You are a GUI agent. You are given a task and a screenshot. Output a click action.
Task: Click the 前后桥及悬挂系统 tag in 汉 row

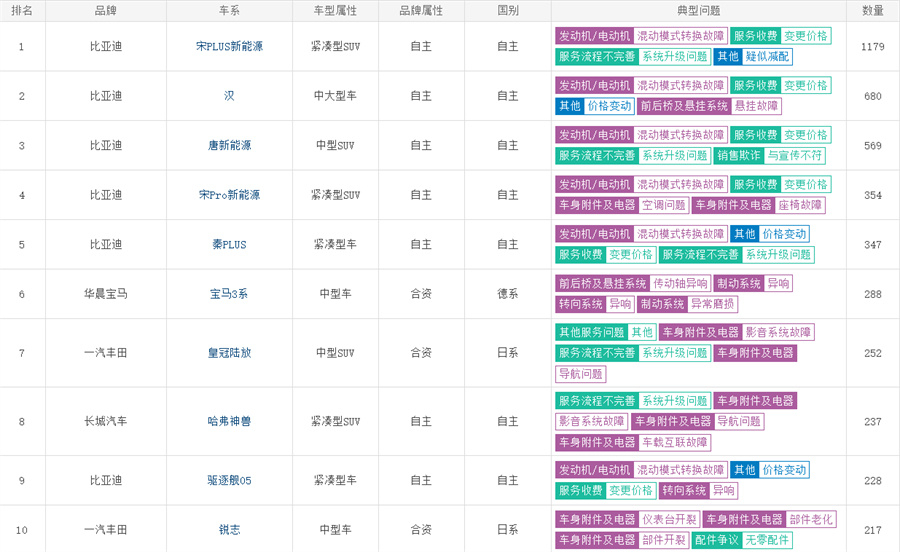coord(684,106)
